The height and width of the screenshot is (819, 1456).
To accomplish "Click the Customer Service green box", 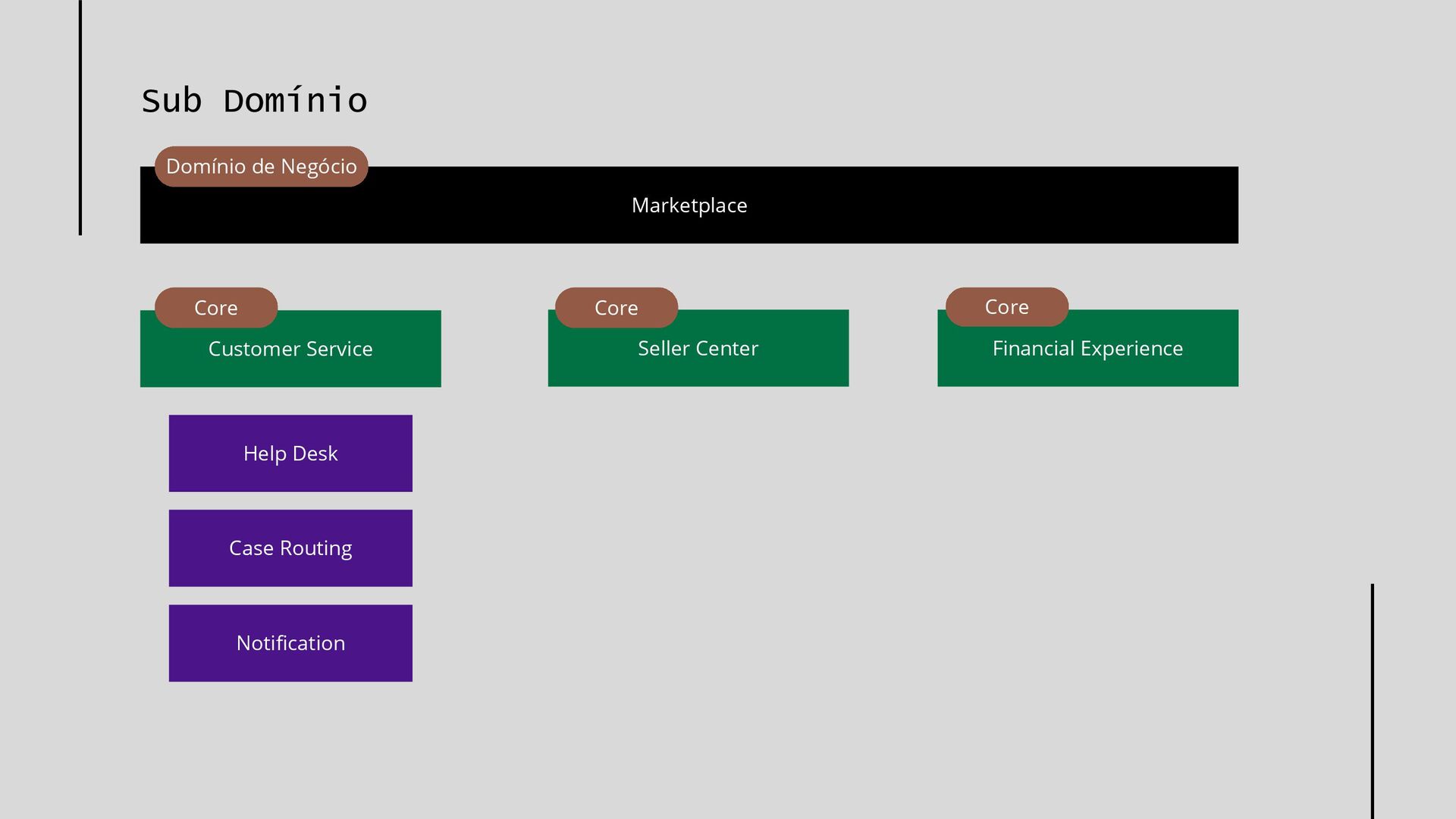I will click(x=290, y=349).
